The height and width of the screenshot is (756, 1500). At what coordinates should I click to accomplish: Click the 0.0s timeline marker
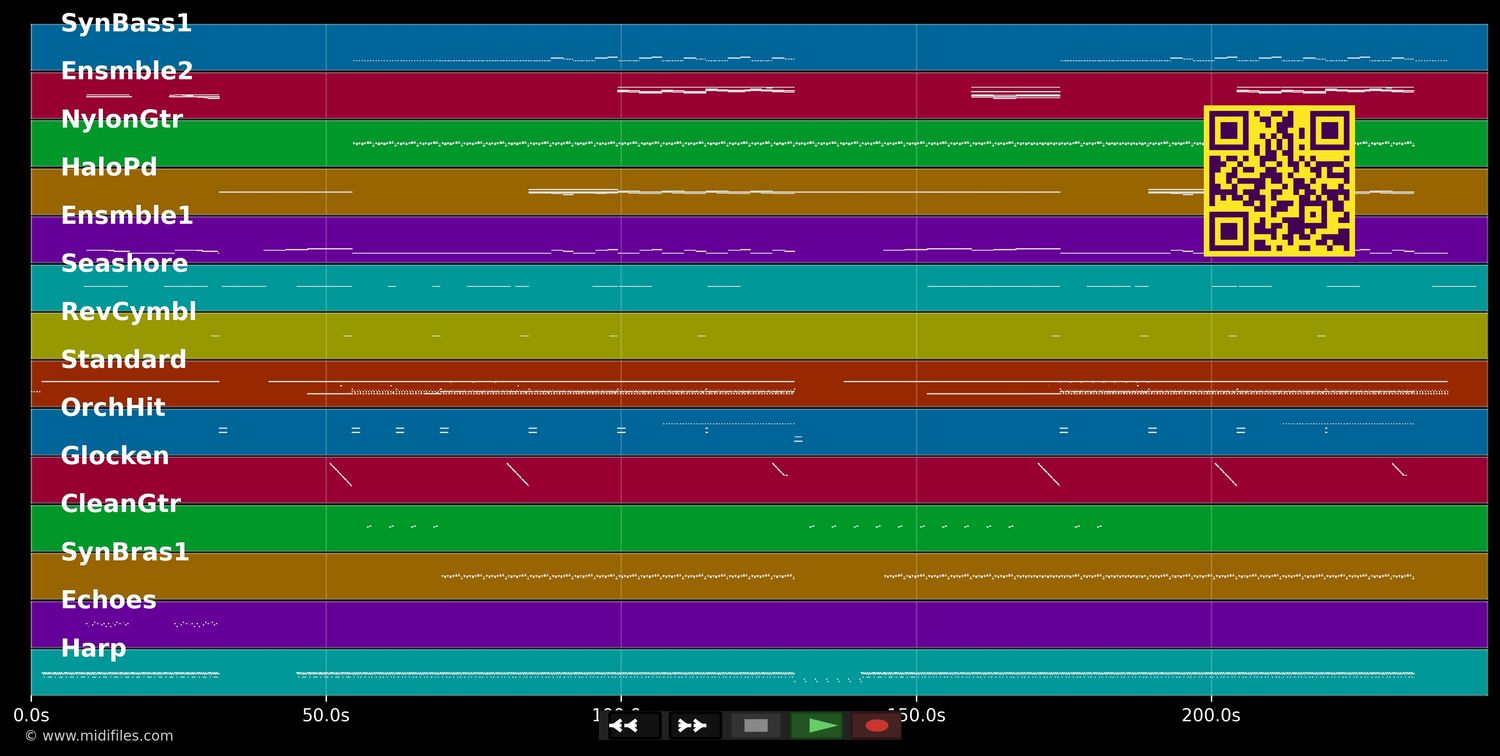pos(33,715)
